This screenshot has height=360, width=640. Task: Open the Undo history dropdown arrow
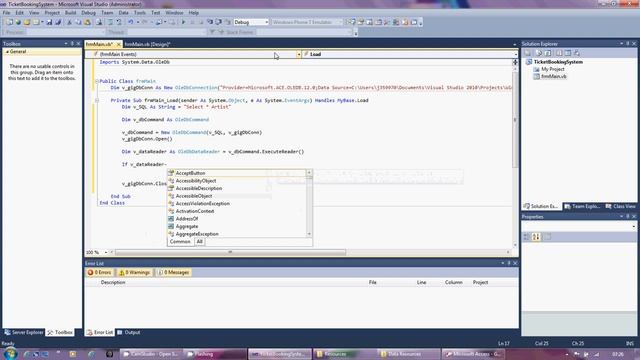click(138, 22)
